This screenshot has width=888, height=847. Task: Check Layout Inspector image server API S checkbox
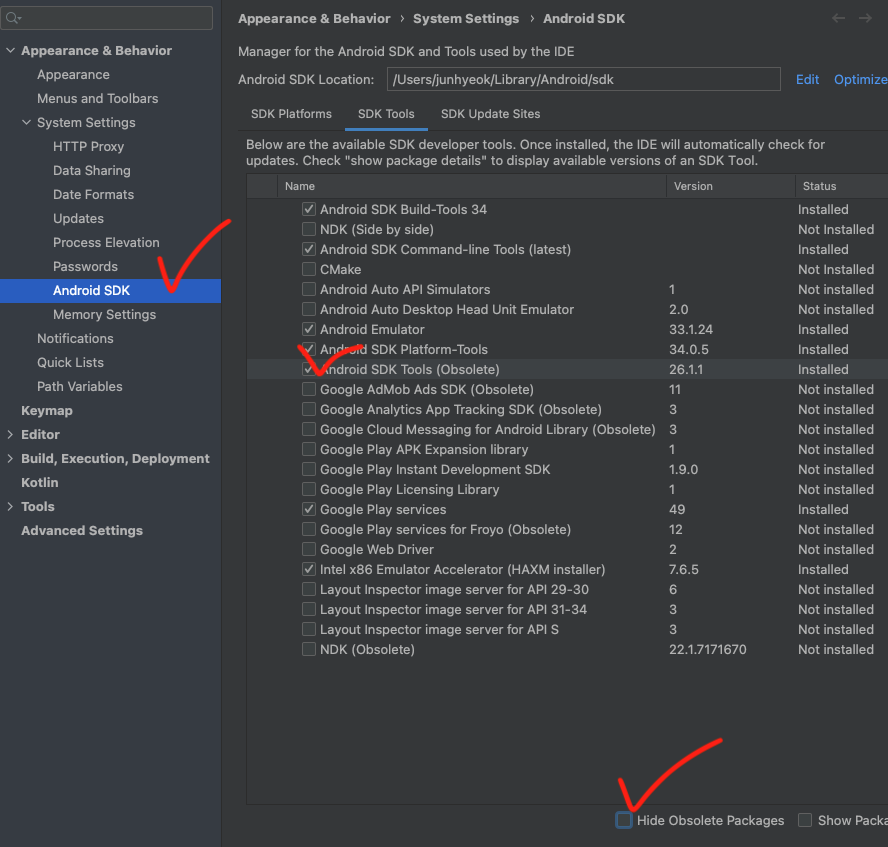click(x=309, y=629)
